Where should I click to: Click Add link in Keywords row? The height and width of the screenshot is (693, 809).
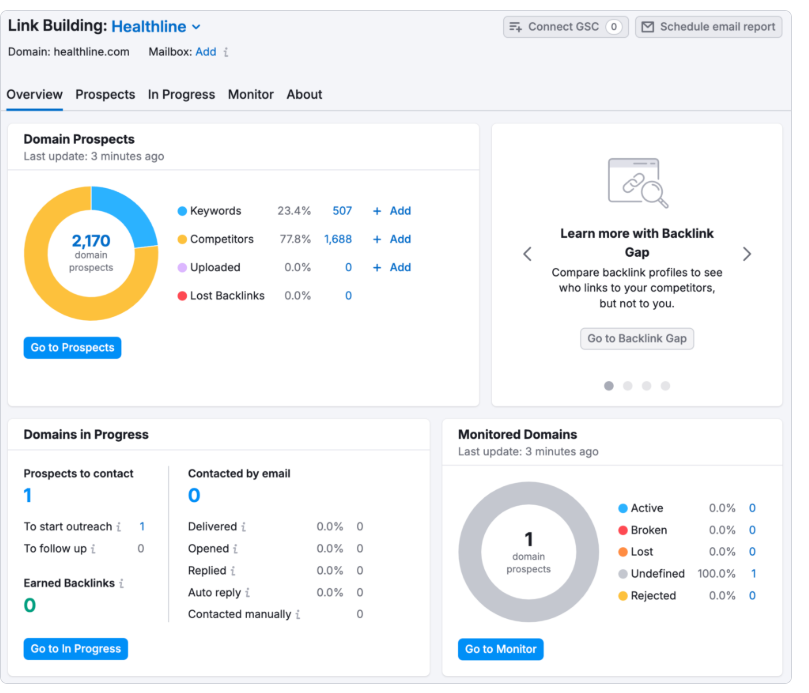tap(400, 211)
